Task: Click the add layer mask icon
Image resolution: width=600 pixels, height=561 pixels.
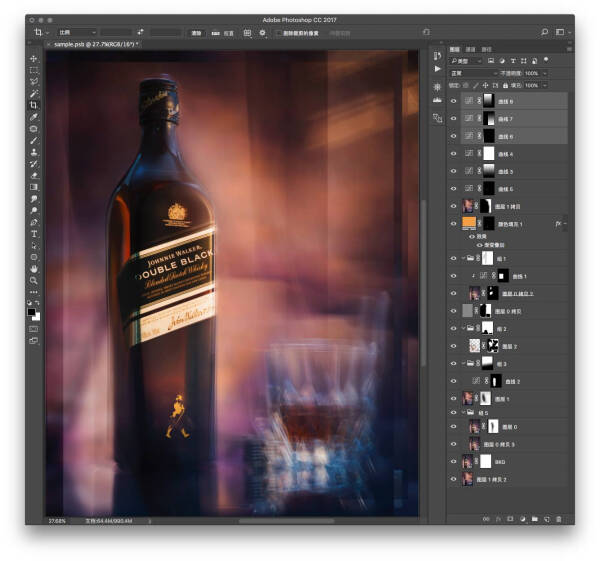Action: tap(510, 519)
